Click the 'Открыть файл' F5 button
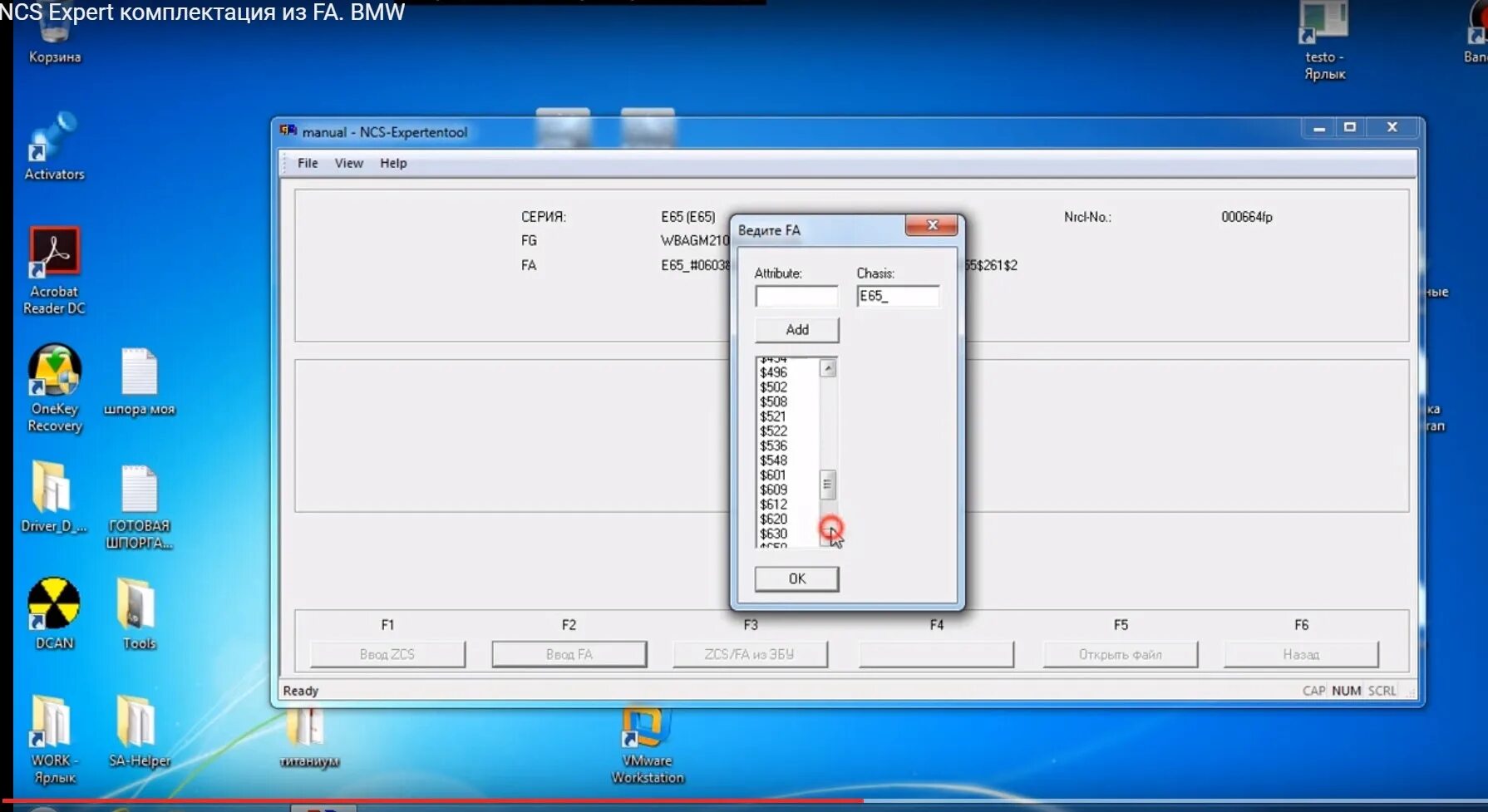This screenshot has height=812, width=1488. pyautogui.click(x=1121, y=654)
